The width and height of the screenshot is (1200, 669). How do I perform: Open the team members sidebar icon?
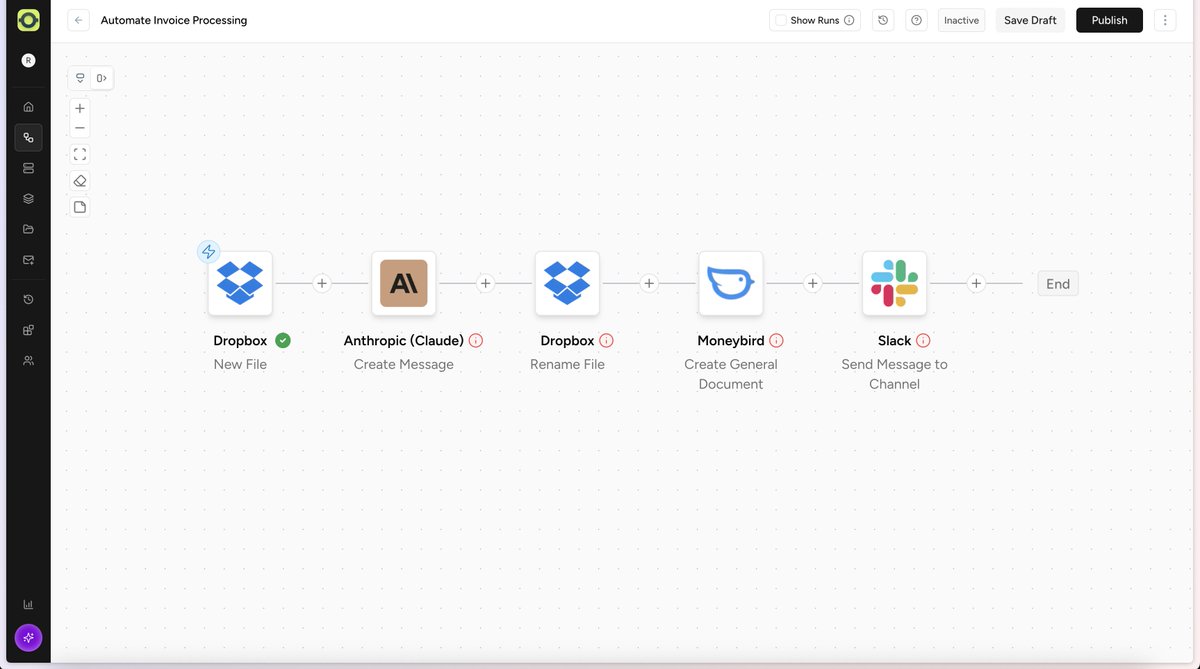coord(28,360)
